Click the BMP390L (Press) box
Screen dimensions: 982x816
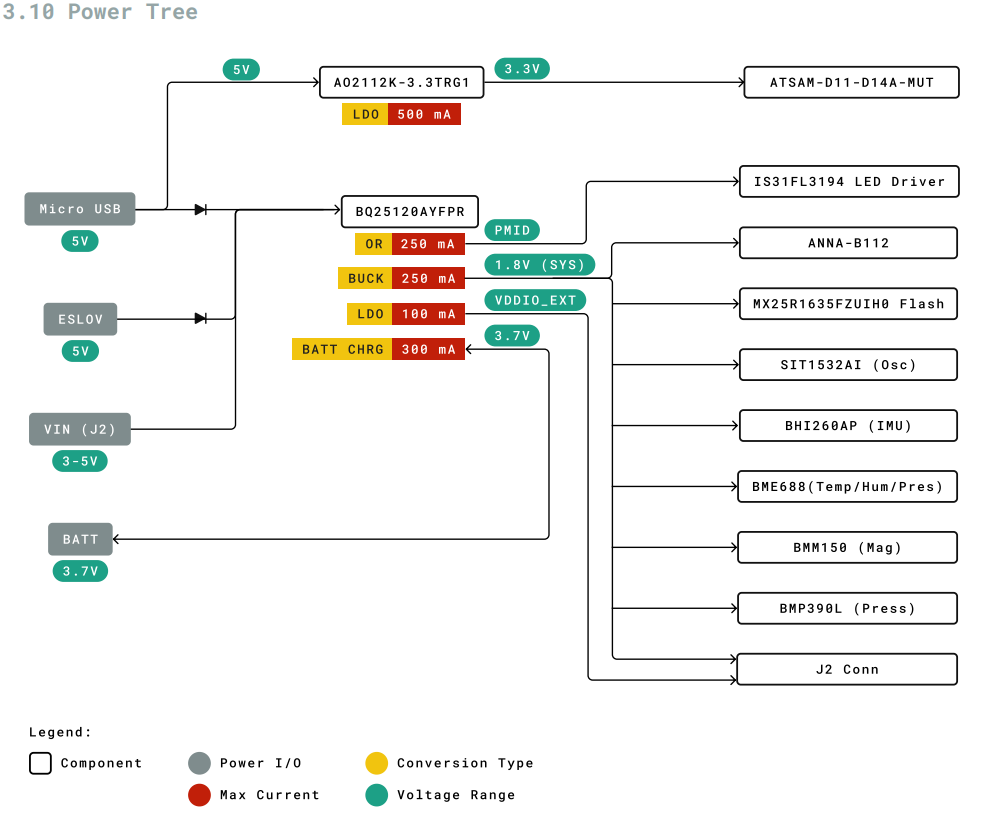(x=847, y=608)
